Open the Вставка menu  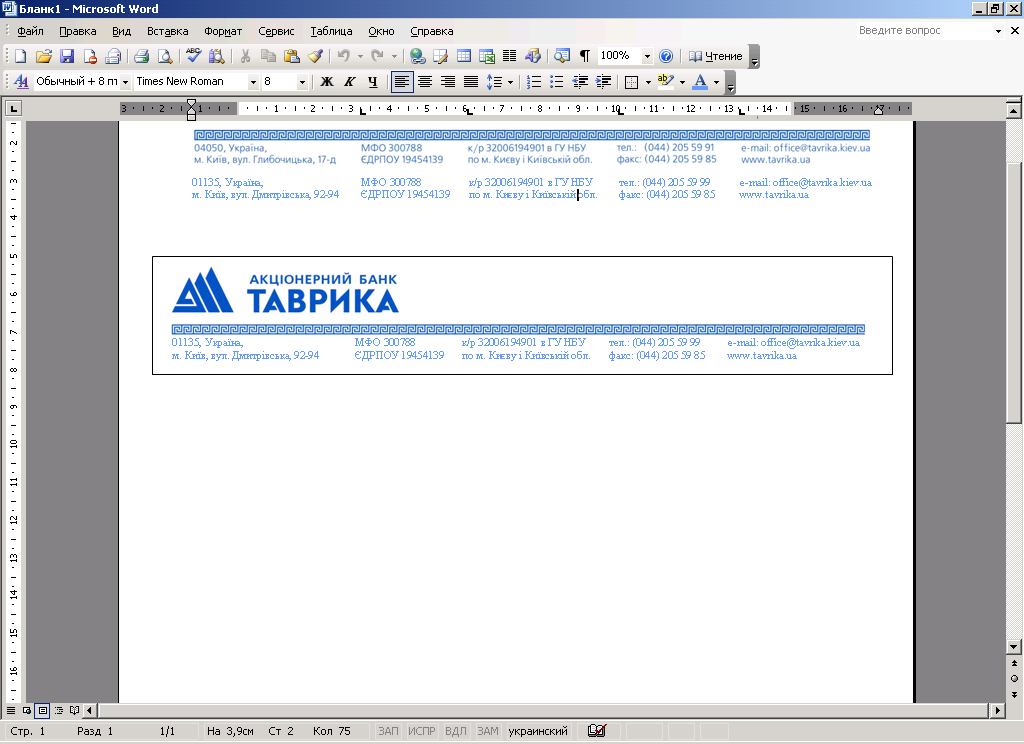pyautogui.click(x=167, y=31)
